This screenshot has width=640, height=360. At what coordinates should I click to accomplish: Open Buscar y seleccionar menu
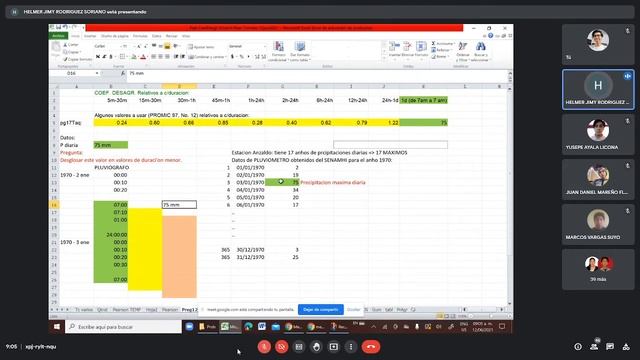480,51
